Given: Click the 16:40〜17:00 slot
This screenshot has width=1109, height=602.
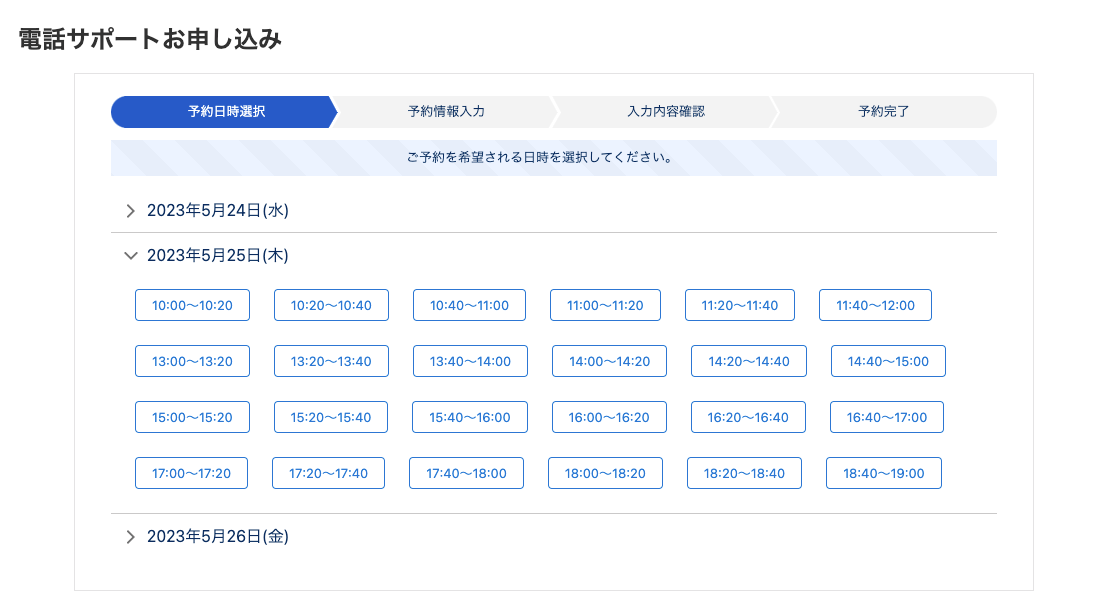Looking at the screenshot, I should (887, 417).
